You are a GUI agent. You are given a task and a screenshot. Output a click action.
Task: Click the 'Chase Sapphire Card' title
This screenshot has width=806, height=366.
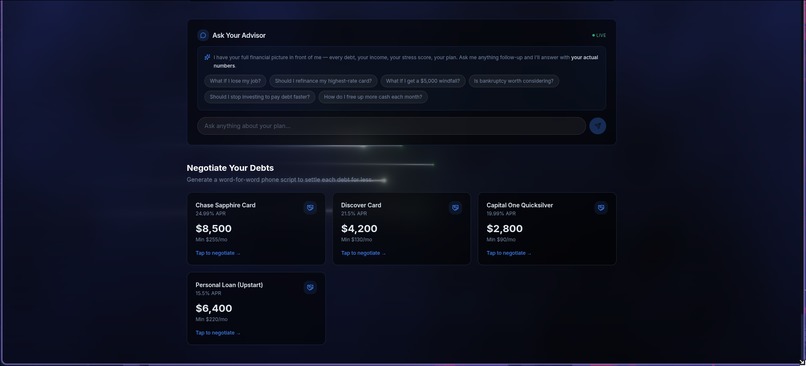pos(225,205)
